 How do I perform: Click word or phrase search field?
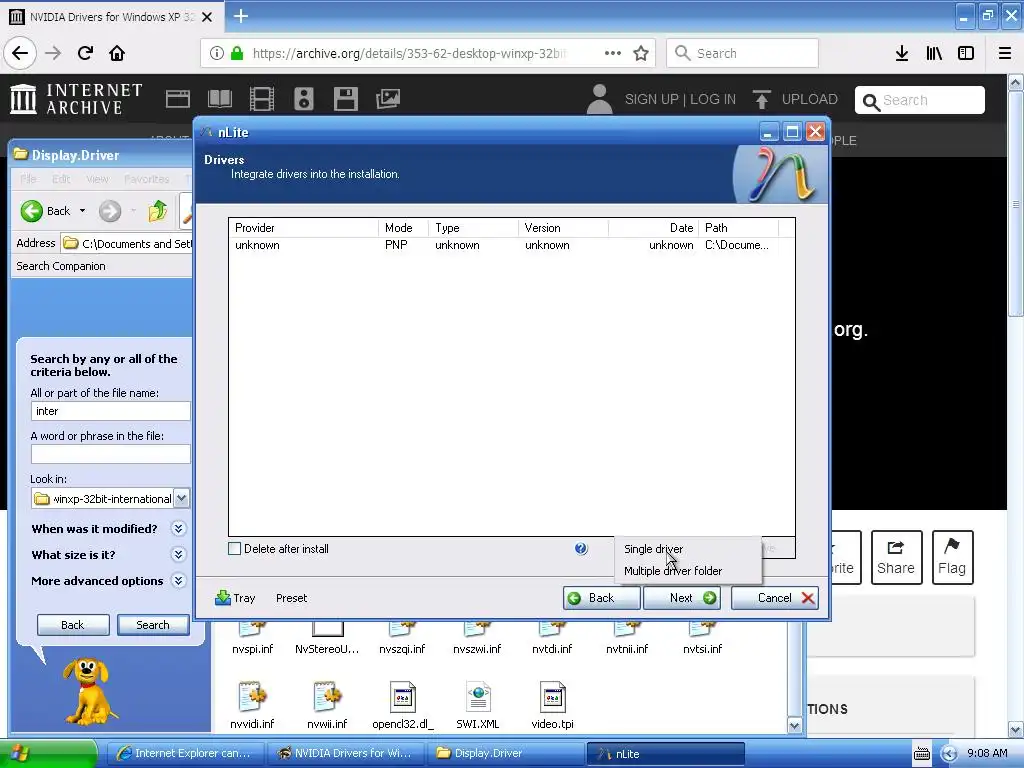[110, 454]
